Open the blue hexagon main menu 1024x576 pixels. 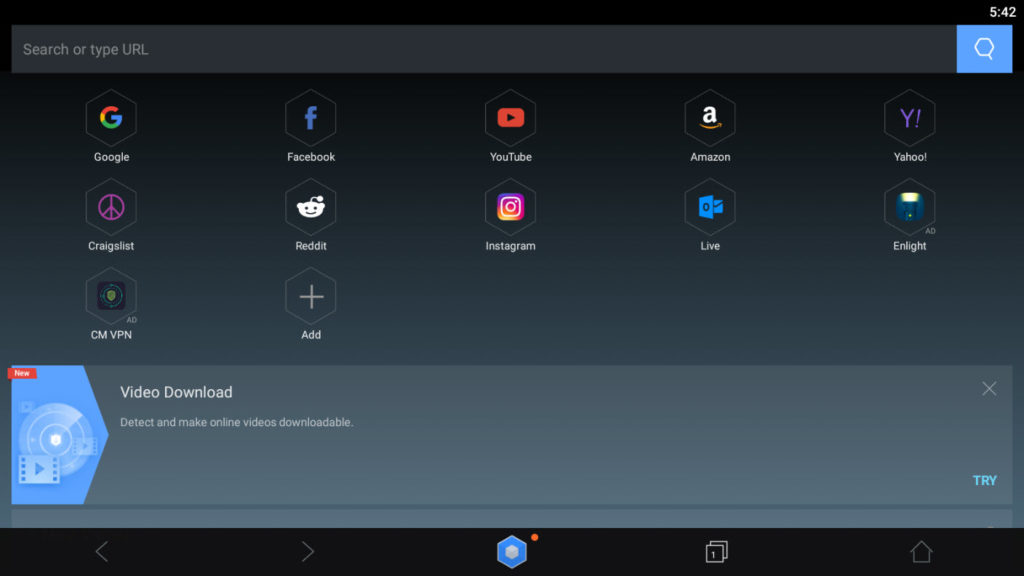tap(511, 552)
